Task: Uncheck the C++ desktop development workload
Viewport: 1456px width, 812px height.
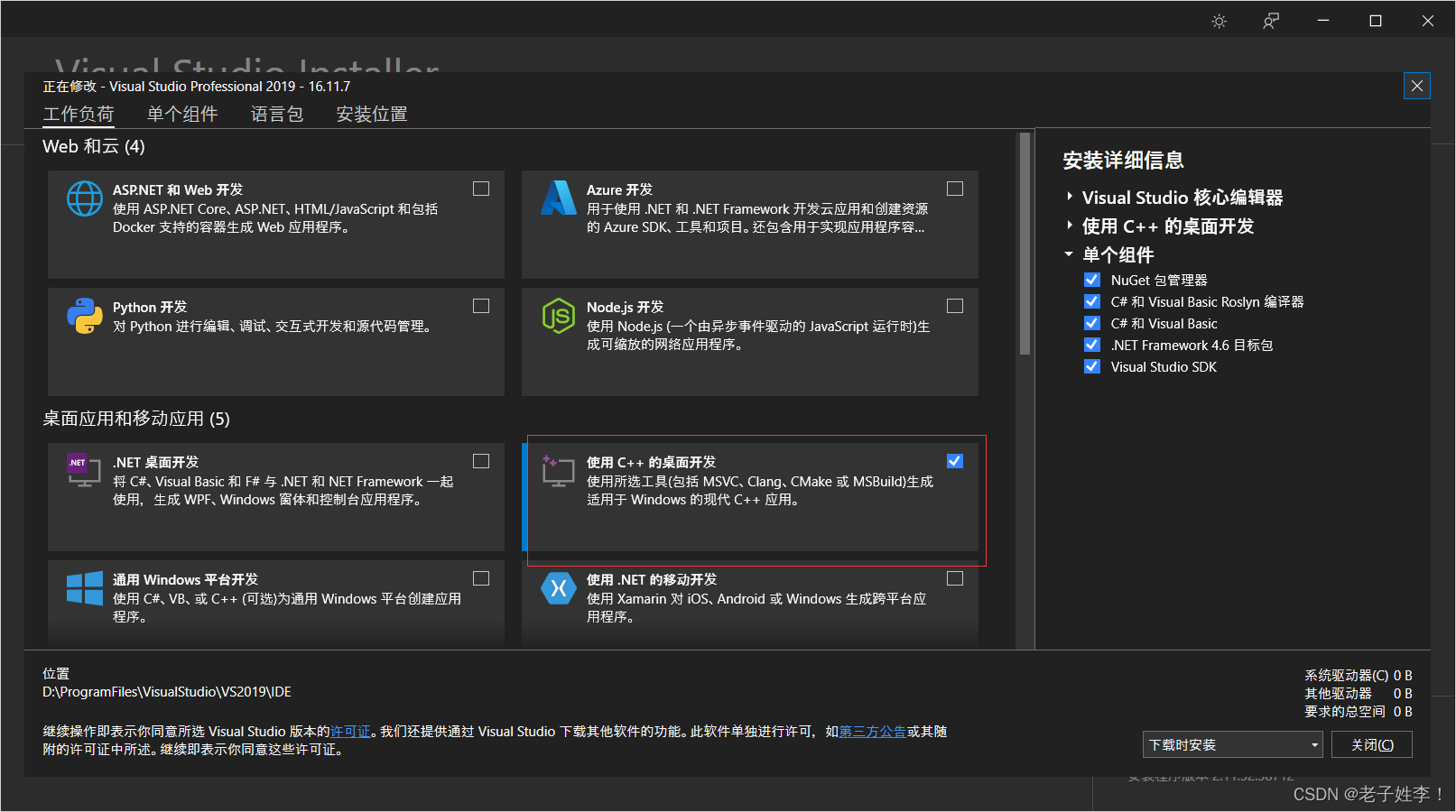Action: [955, 461]
